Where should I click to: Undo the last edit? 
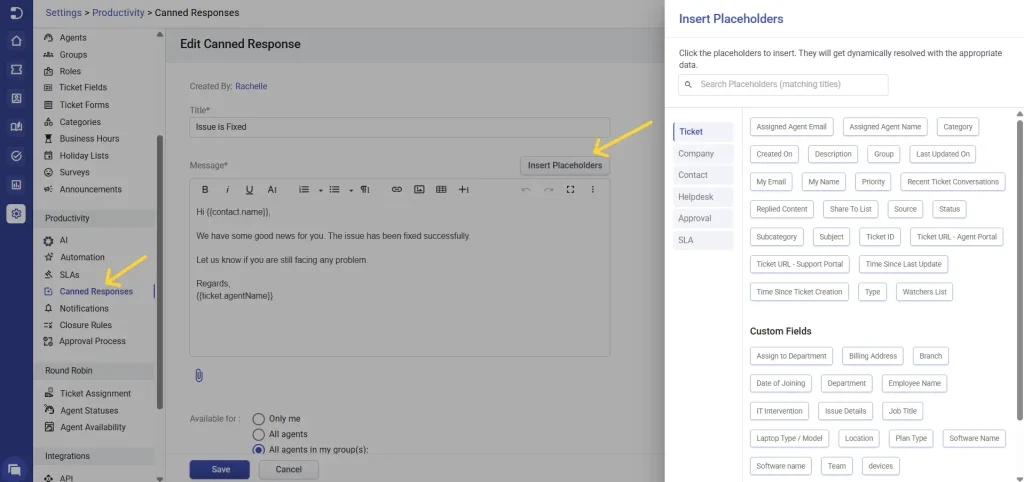pyautogui.click(x=526, y=189)
